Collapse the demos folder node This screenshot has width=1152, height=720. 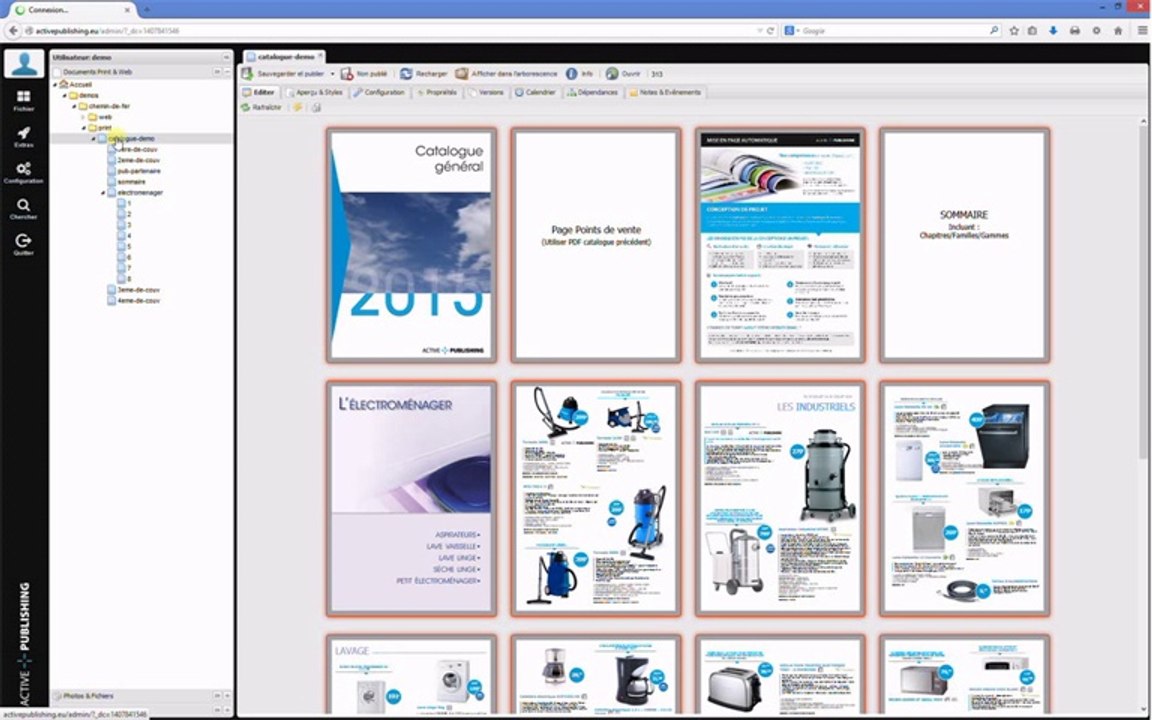click(65, 96)
